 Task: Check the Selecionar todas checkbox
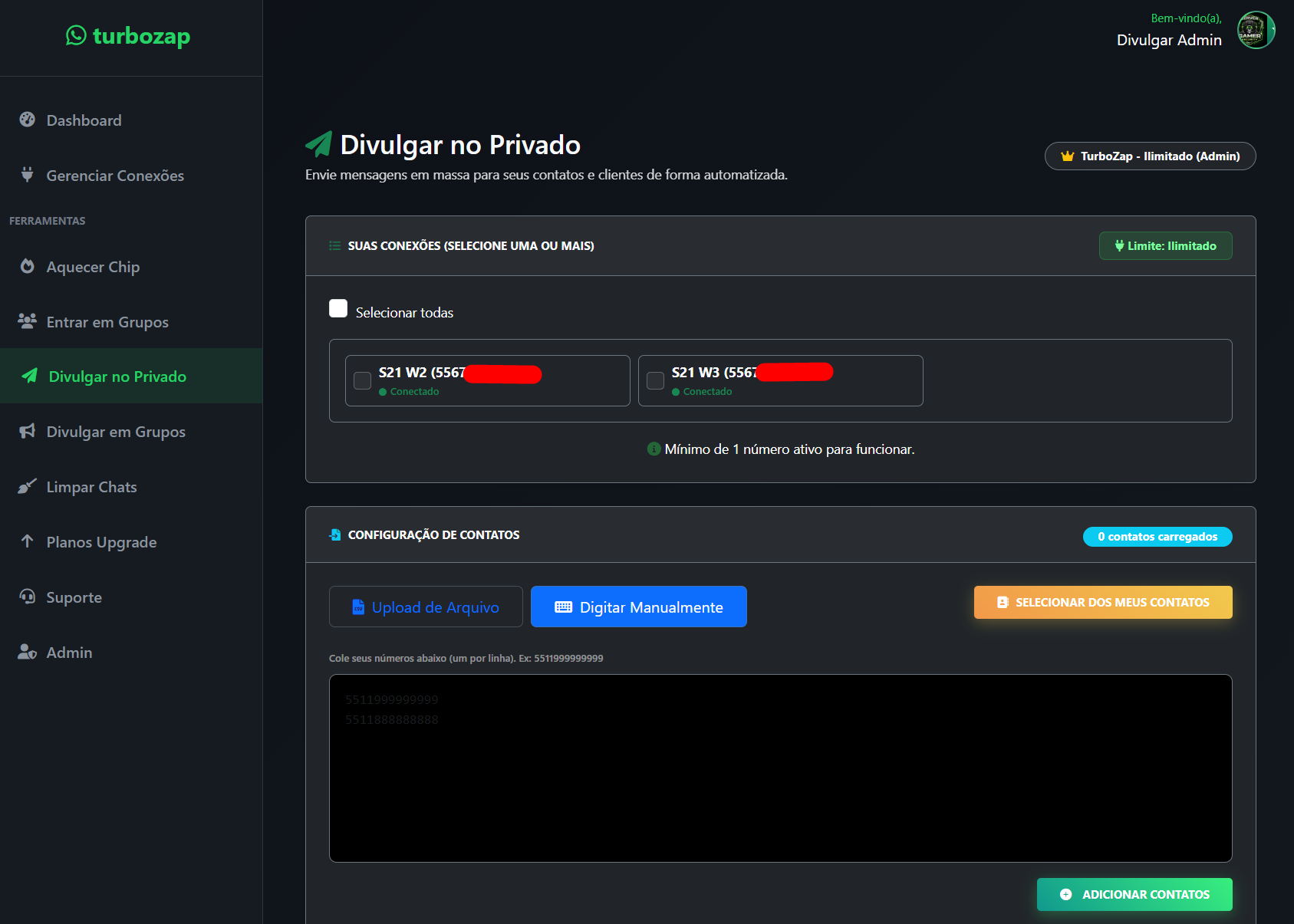click(x=338, y=308)
